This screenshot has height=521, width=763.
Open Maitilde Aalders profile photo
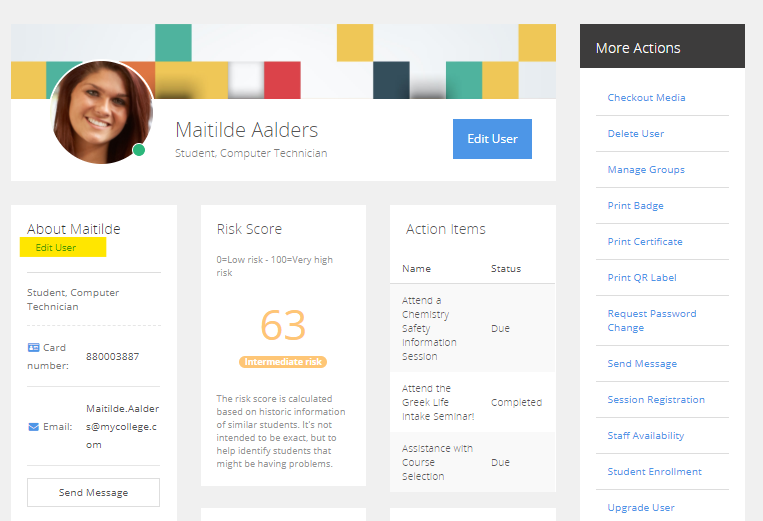click(102, 112)
